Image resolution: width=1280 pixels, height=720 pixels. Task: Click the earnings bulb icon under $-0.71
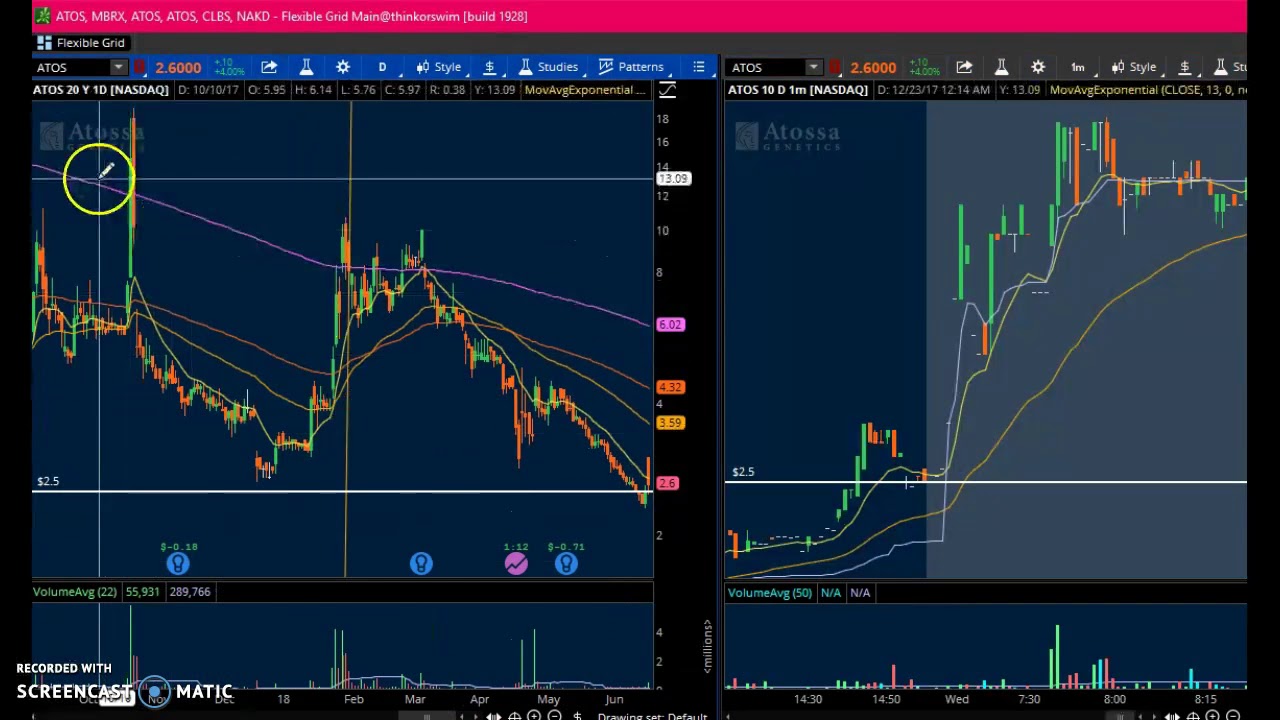[566, 564]
